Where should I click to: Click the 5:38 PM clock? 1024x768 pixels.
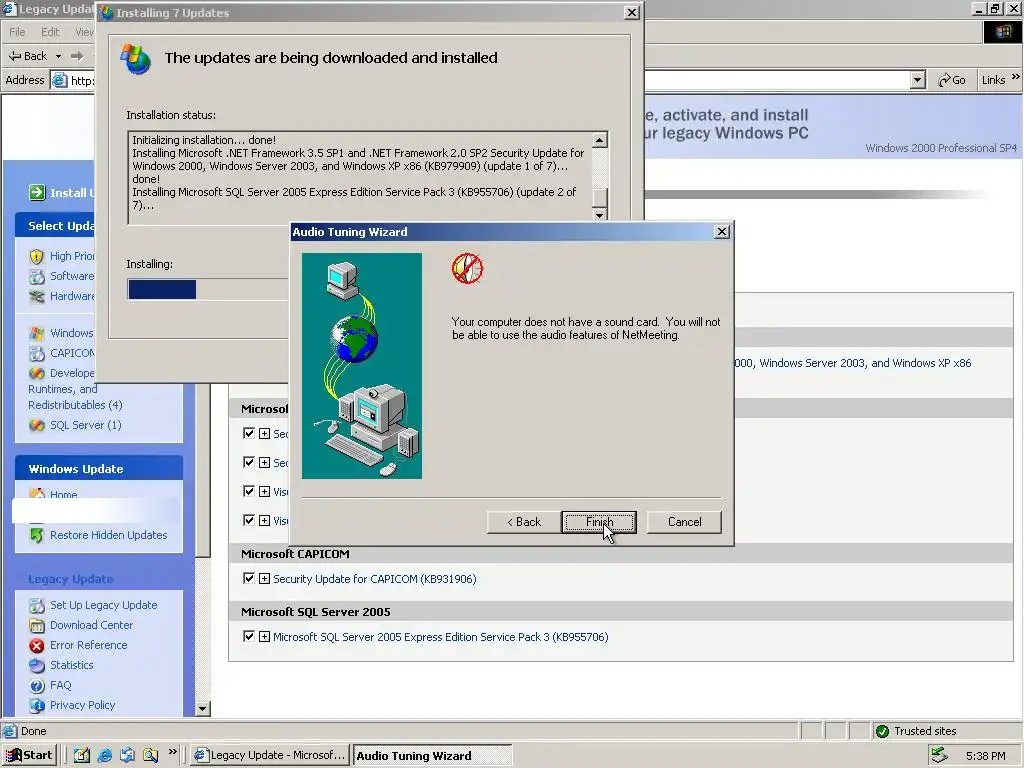click(985, 756)
